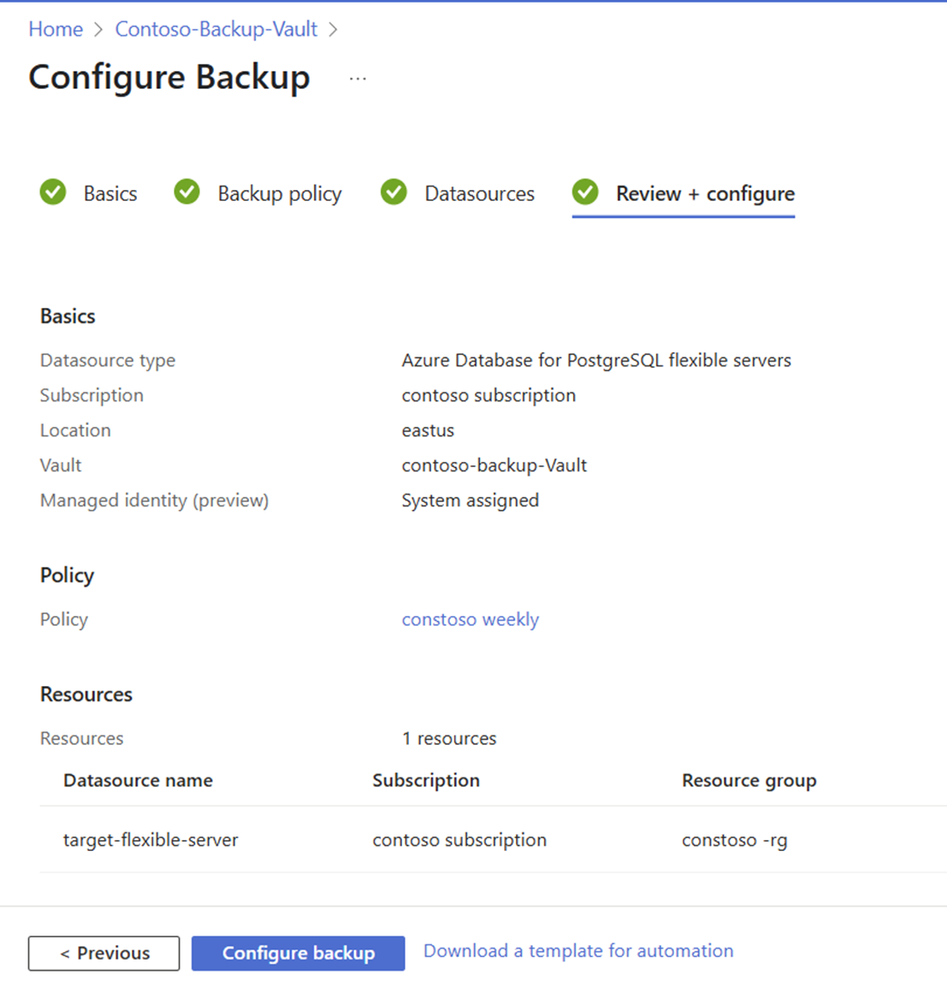Open the Datasources tab
The height and width of the screenshot is (999, 947).
(x=479, y=194)
